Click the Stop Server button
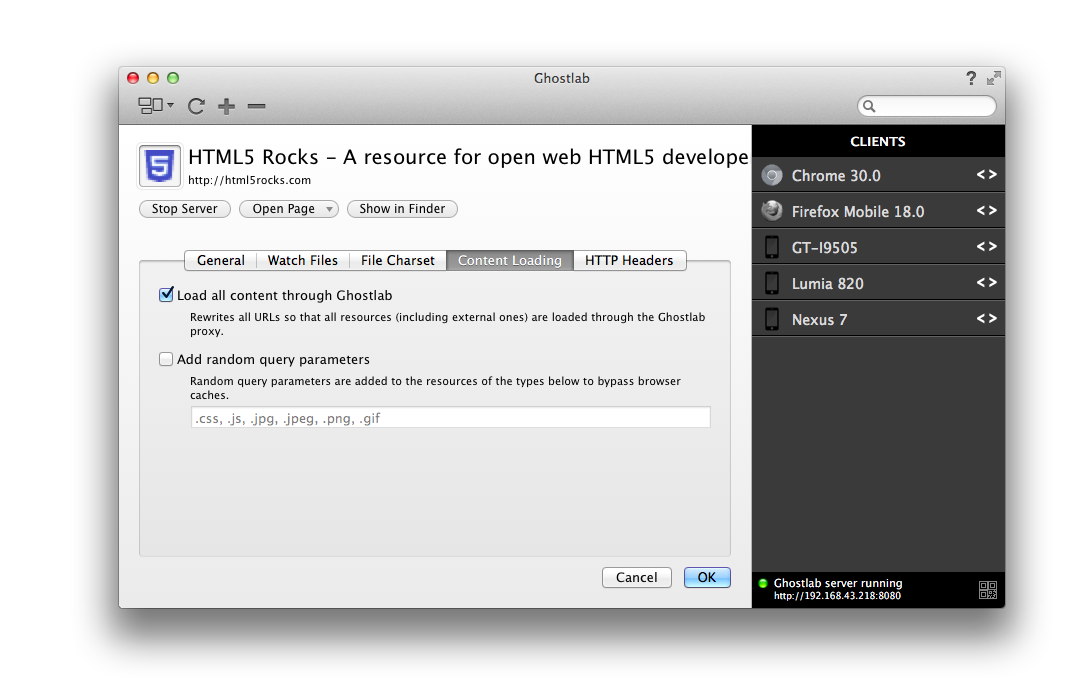The height and width of the screenshot is (678, 1076). [x=185, y=209]
